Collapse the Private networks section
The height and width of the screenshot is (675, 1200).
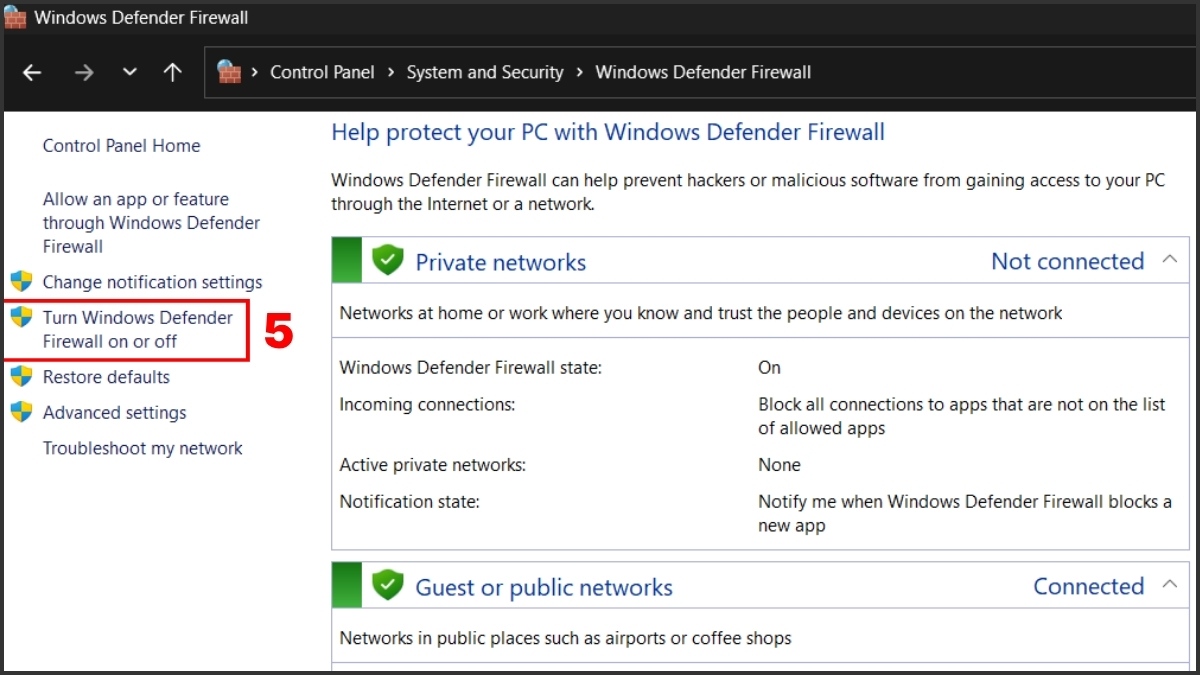1170,261
